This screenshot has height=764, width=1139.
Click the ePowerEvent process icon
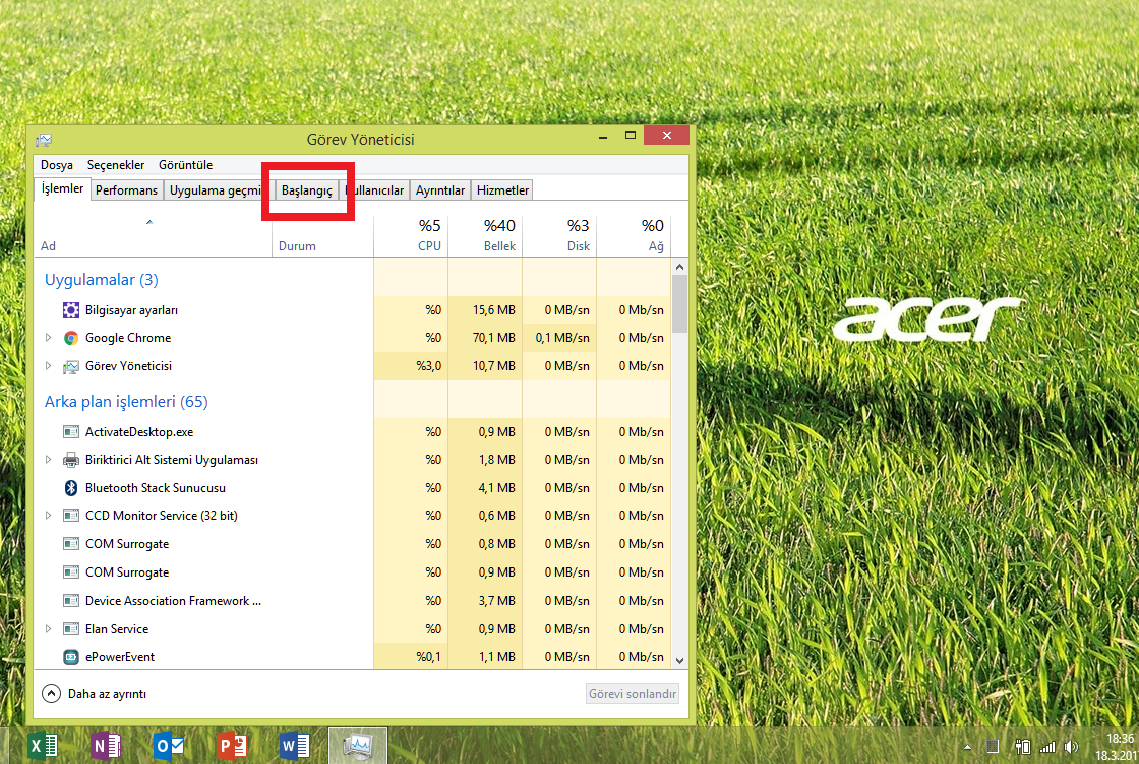70,657
